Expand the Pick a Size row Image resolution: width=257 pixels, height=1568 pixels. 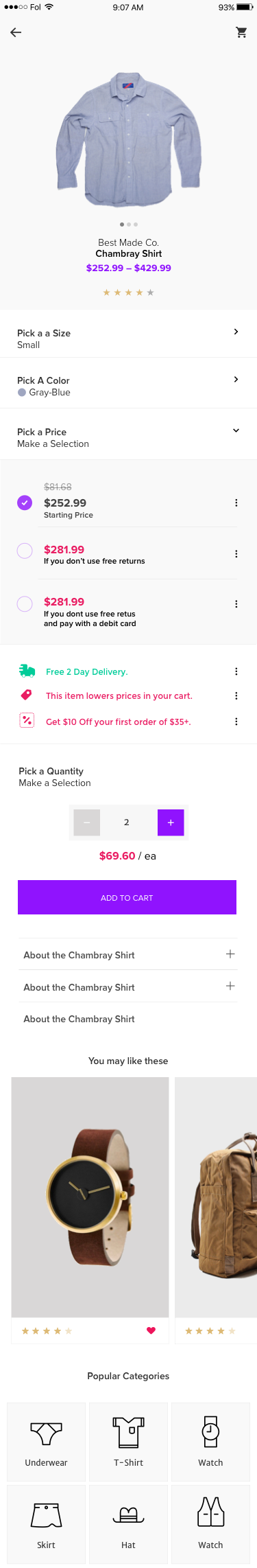128,338
